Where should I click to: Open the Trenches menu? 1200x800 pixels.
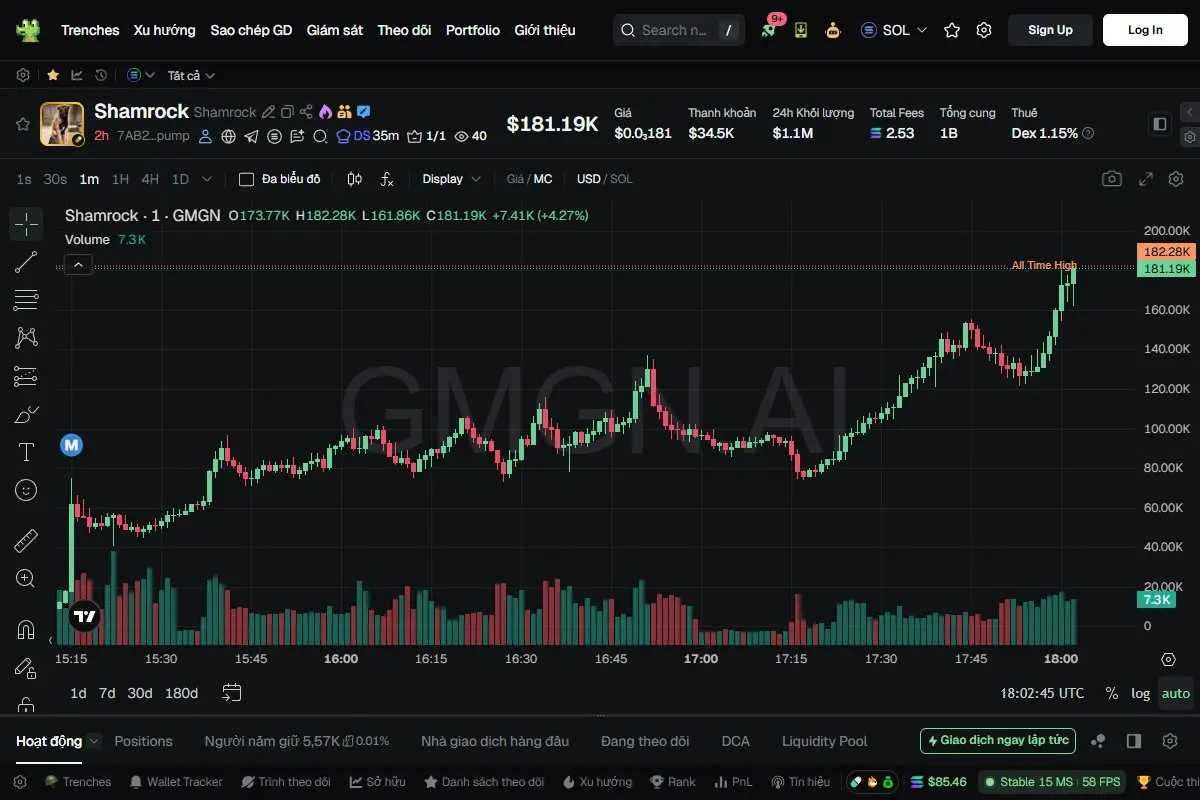click(x=90, y=30)
